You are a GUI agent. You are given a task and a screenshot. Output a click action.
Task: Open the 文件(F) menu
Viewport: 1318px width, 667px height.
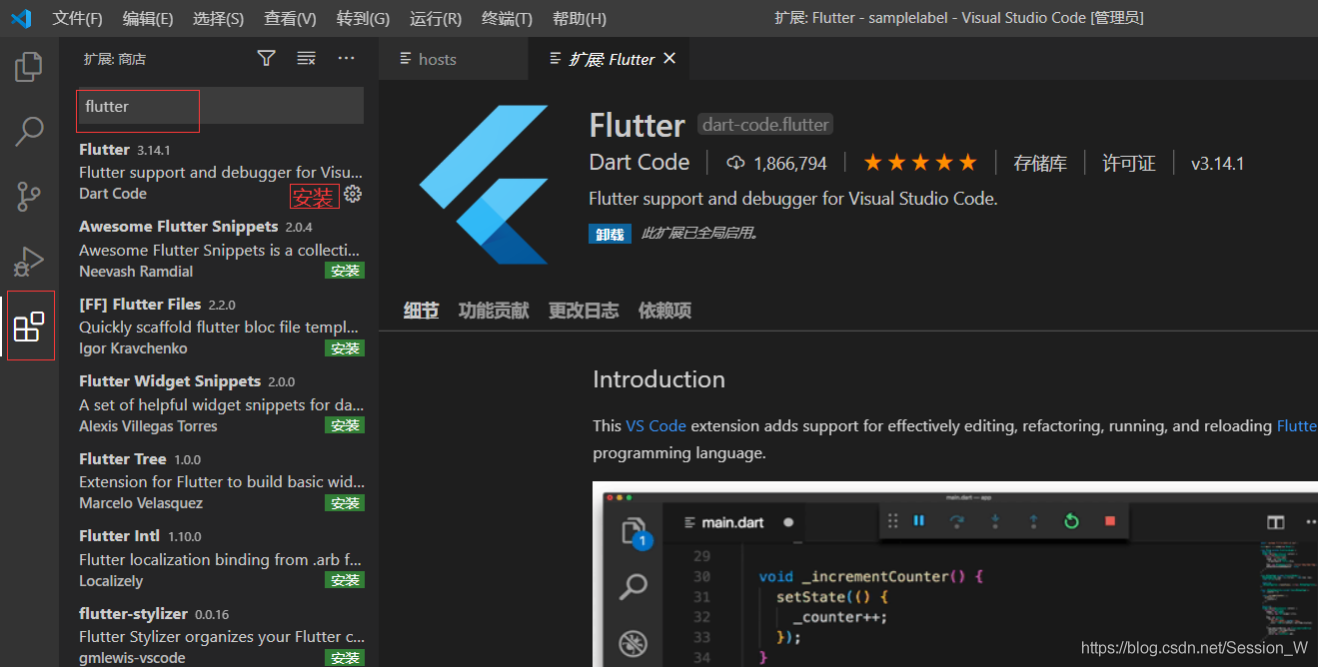(78, 18)
